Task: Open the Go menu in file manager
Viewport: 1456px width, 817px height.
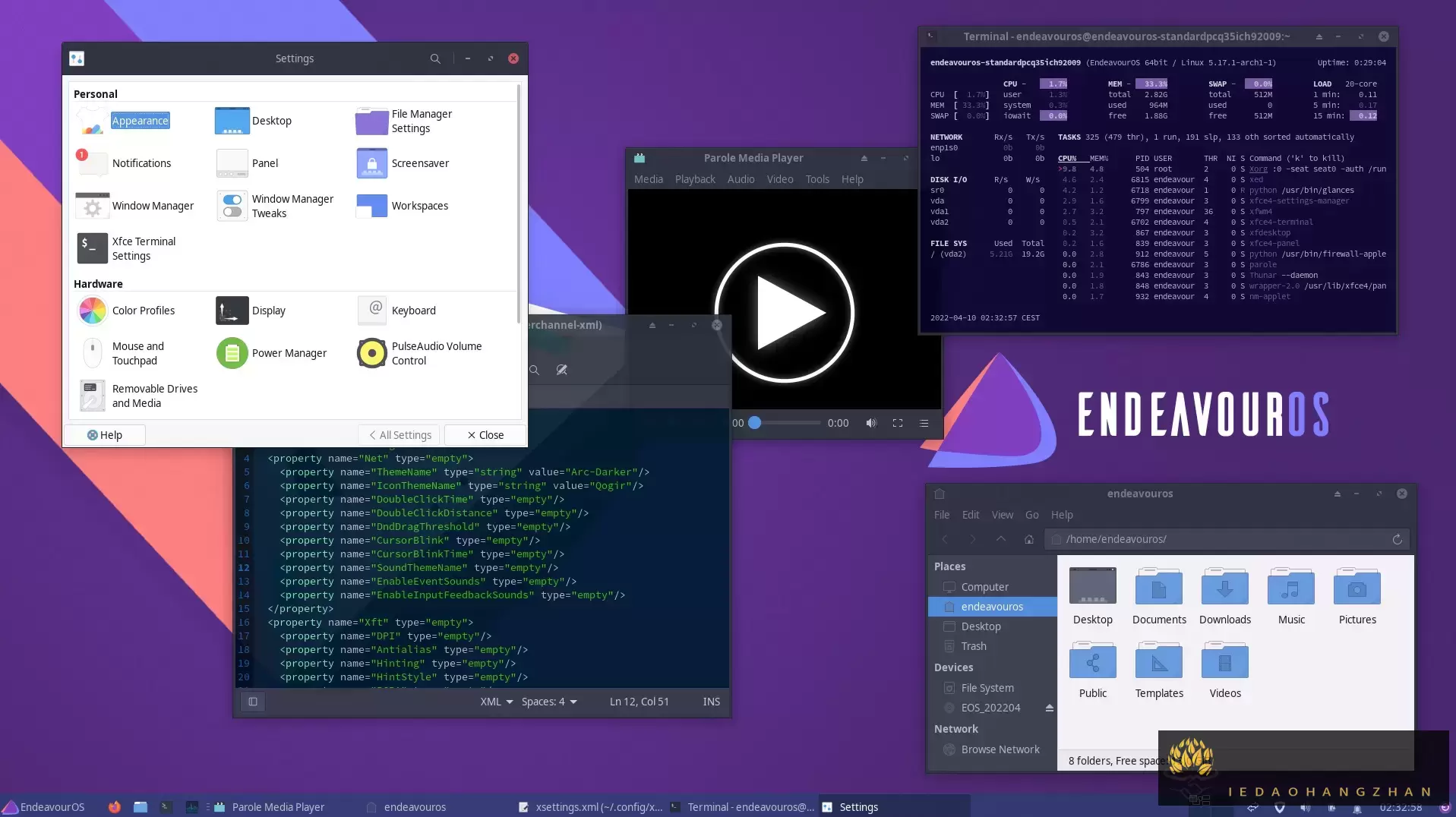Action: click(1031, 515)
